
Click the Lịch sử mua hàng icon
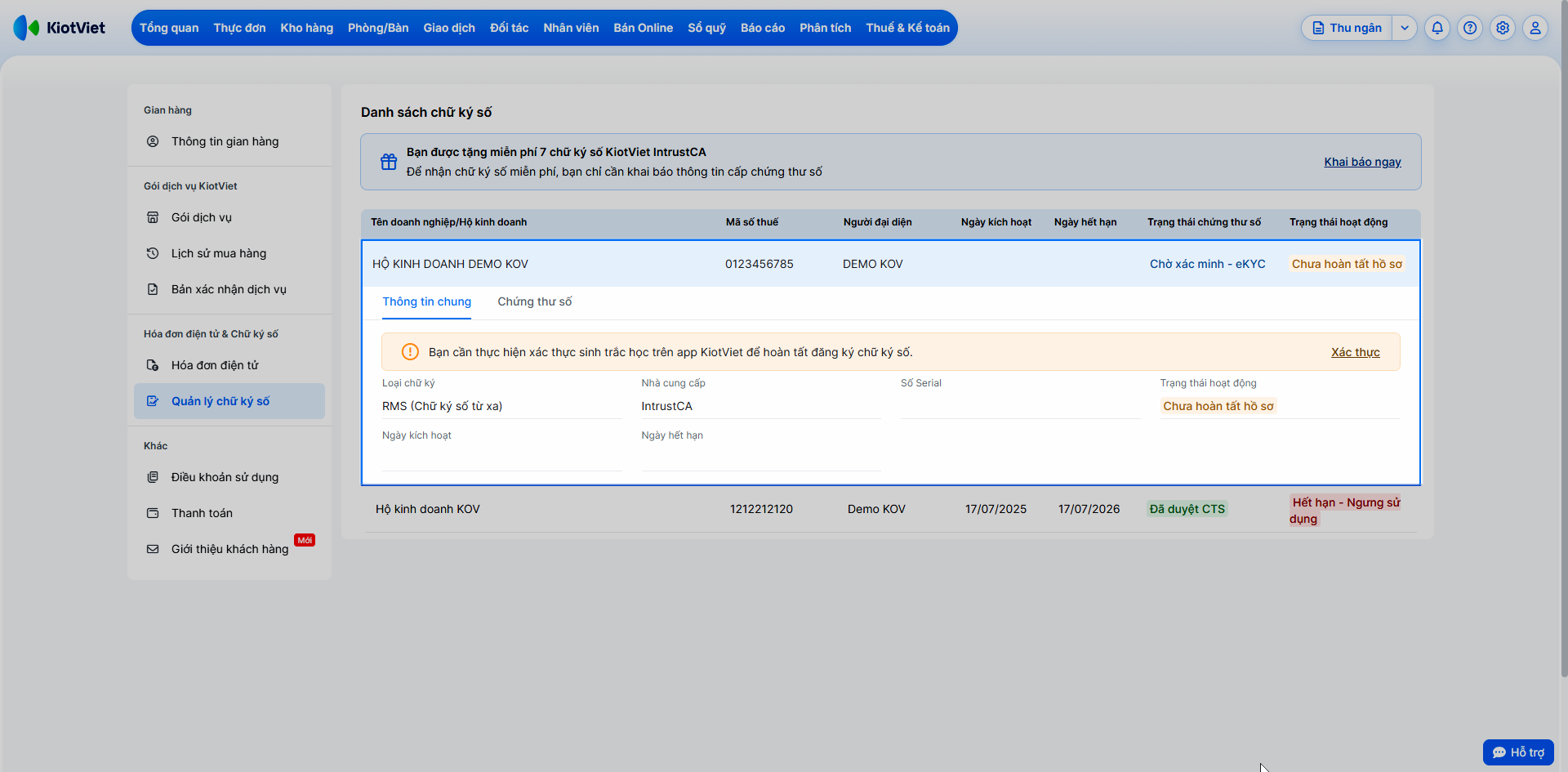point(153,253)
